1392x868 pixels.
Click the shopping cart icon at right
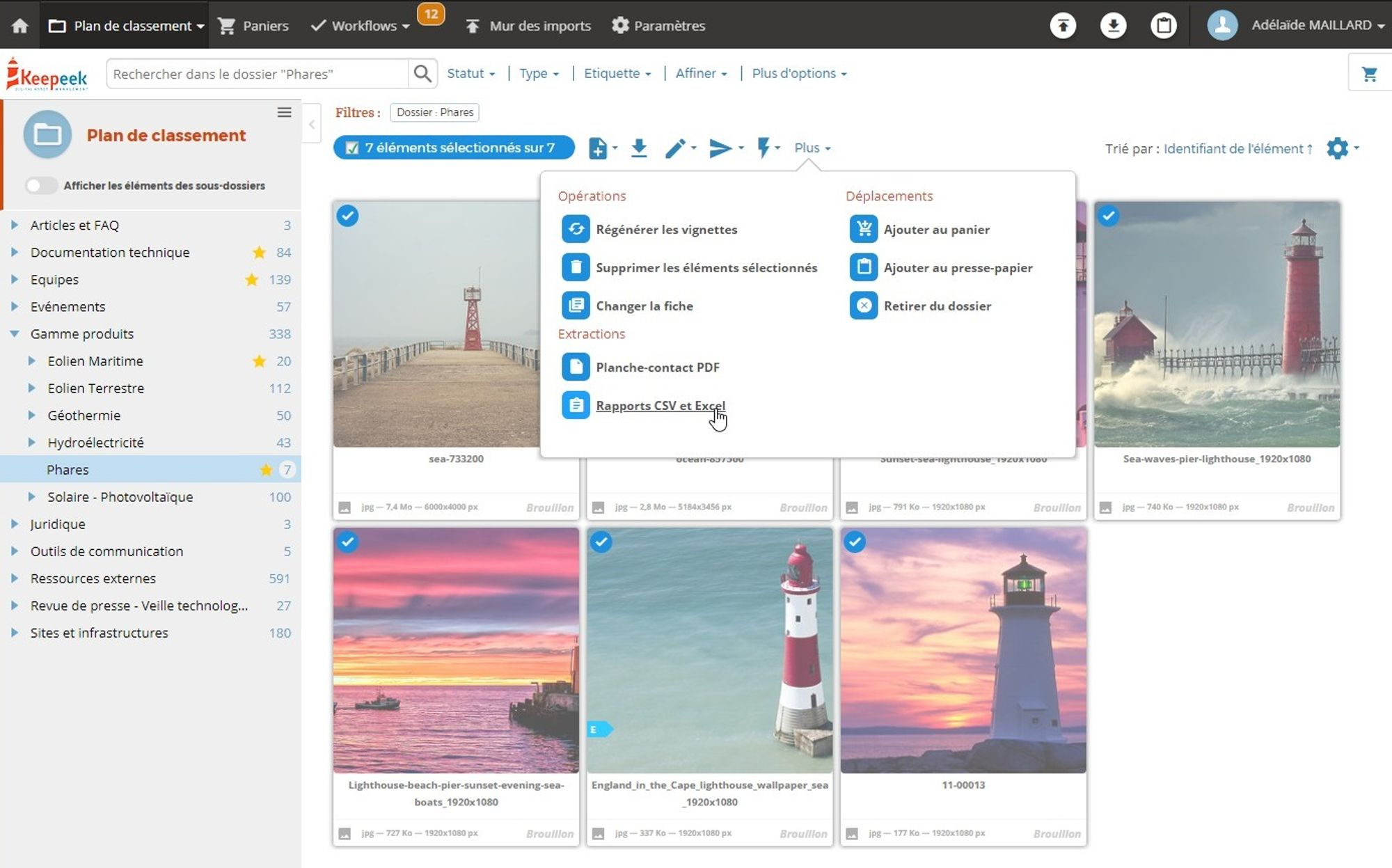[1369, 74]
